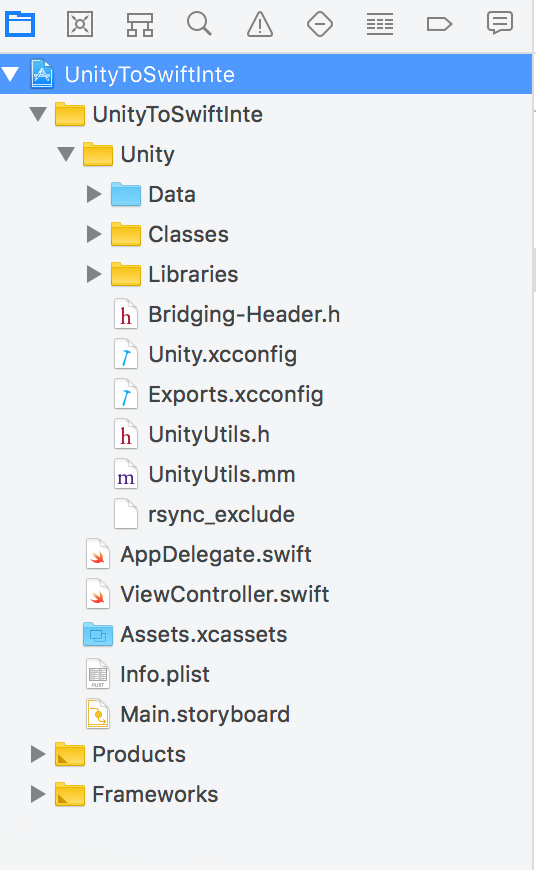Expand the Products group triangle

pos(38,754)
